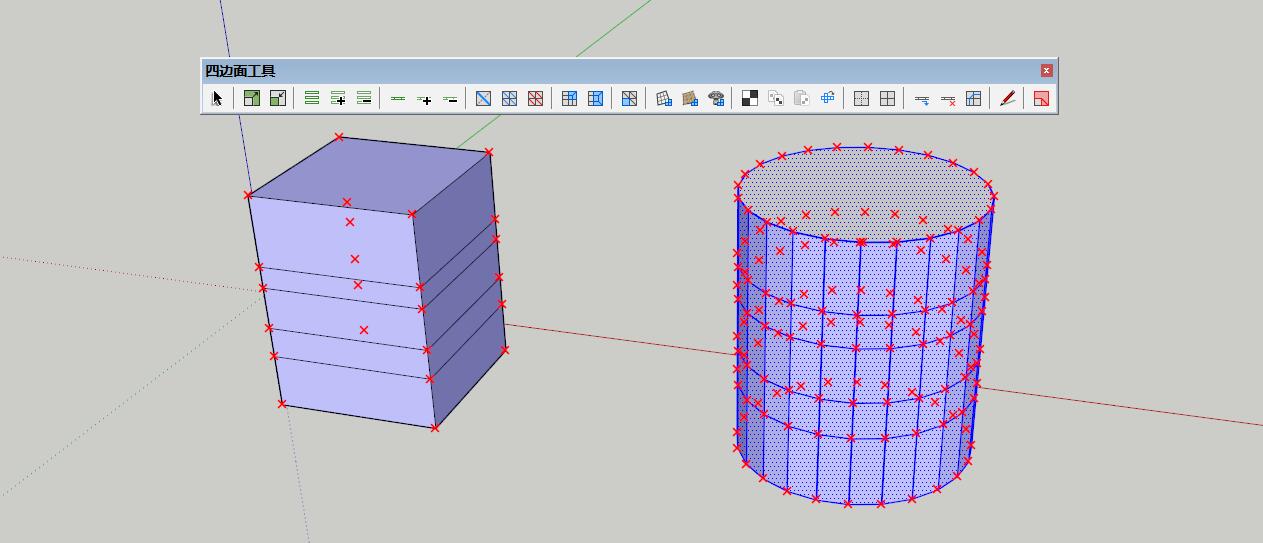Click convert mesh to quads icon
Screen dimensions: 1263x543
click(x=569, y=98)
